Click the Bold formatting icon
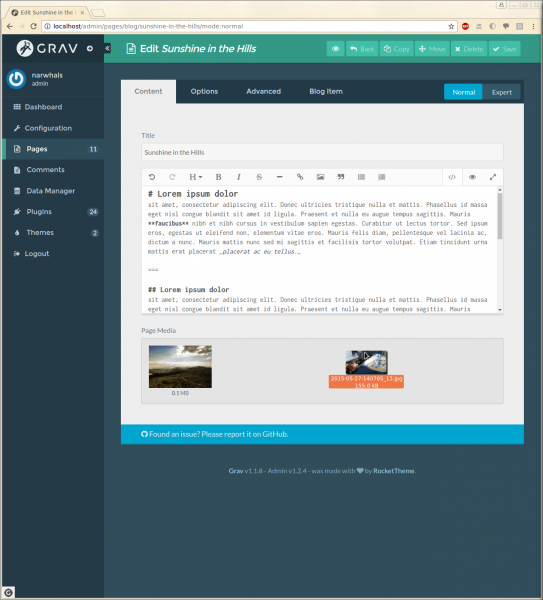This screenshot has height=600, width=543. pyautogui.click(x=218, y=177)
